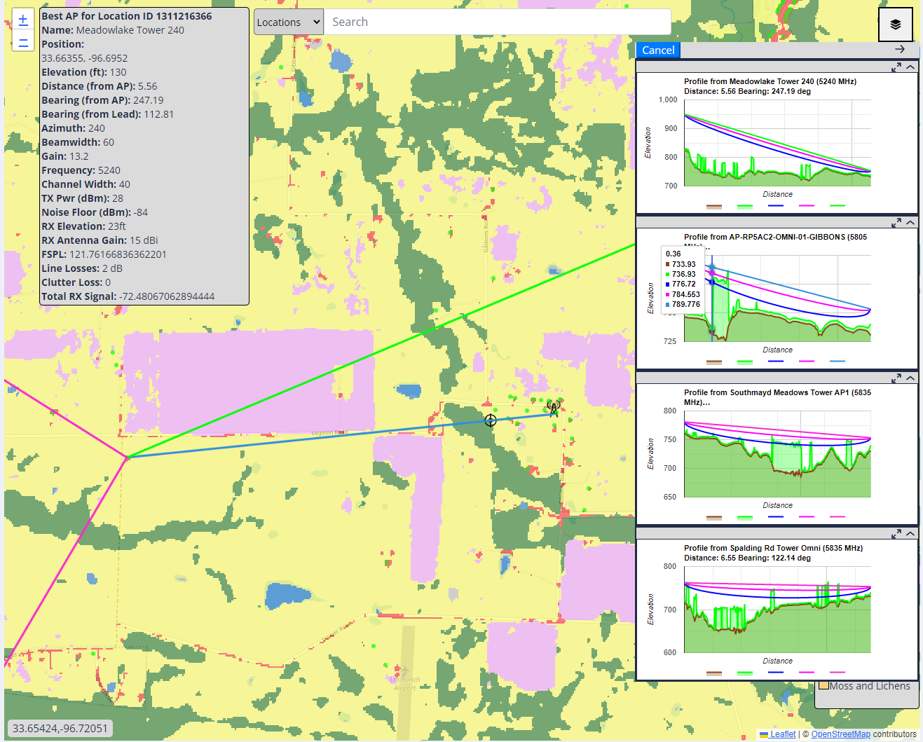Toggle brown terrain series in Meadowlake chart legend
This screenshot has height=742, width=923.
pyautogui.click(x=714, y=206)
